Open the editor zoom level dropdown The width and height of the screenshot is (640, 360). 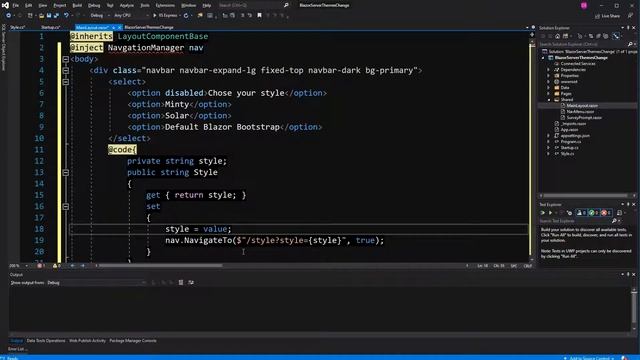pos(19,266)
